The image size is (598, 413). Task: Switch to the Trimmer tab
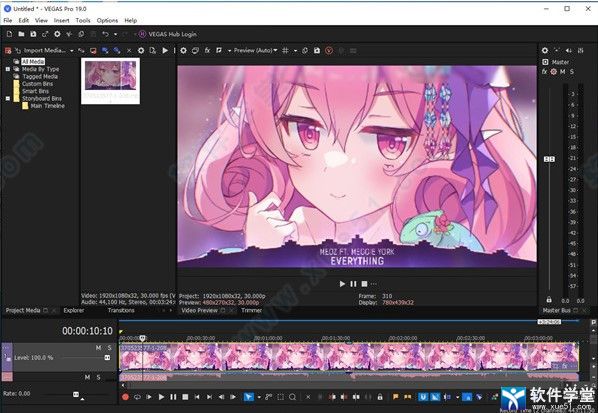coord(251,310)
